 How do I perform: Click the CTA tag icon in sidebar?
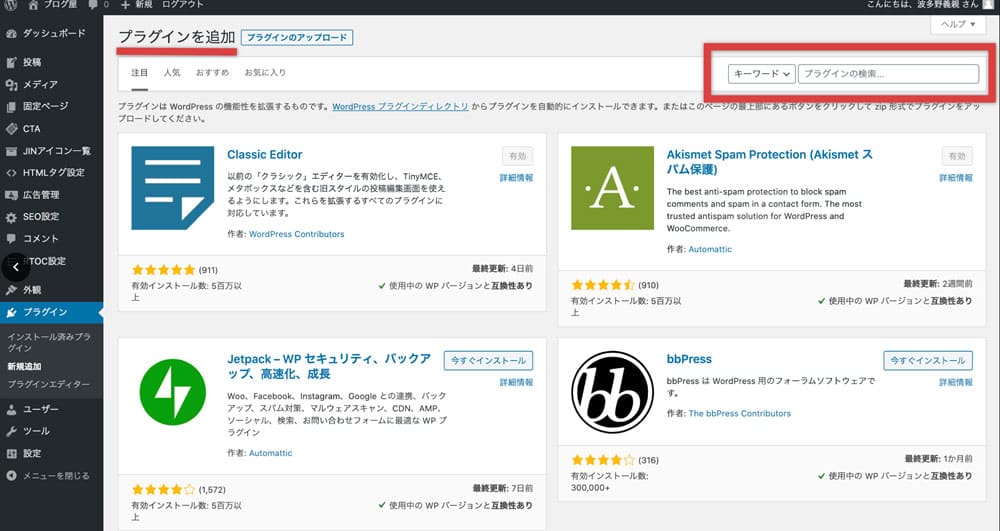tap(11, 129)
